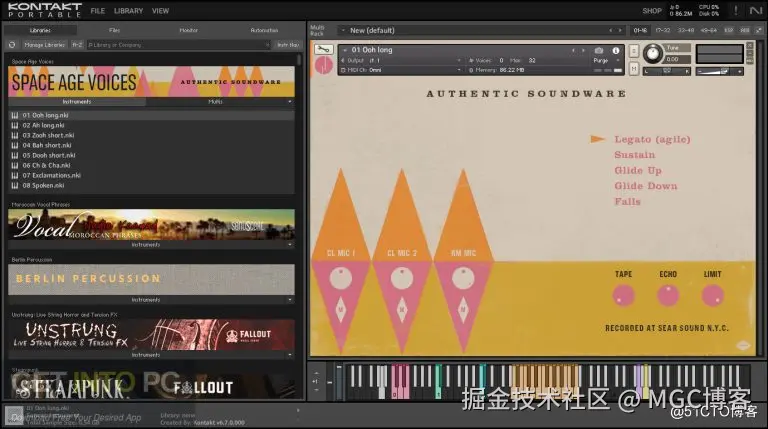Click the Berlin Percussion library banner
The height and width of the screenshot is (429, 768).
click(151, 280)
